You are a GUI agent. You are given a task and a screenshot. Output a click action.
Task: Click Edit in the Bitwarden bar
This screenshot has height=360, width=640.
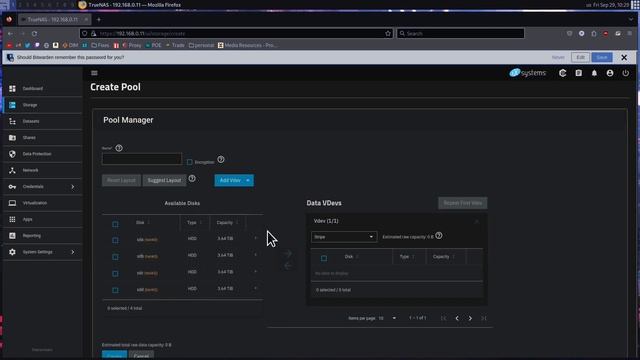[x=580, y=58]
